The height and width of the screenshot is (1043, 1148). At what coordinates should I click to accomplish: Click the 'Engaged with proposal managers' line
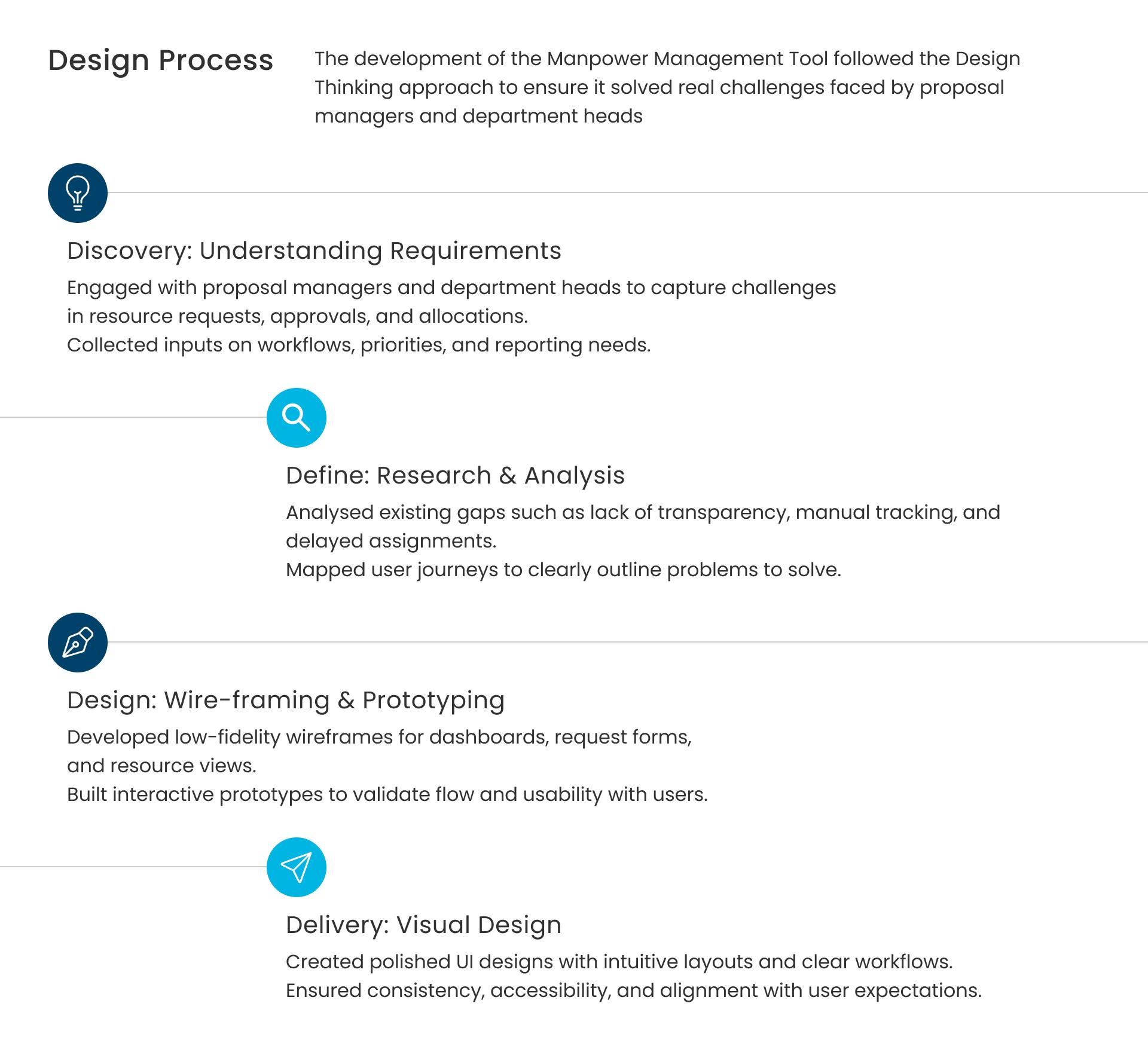click(x=451, y=287)
